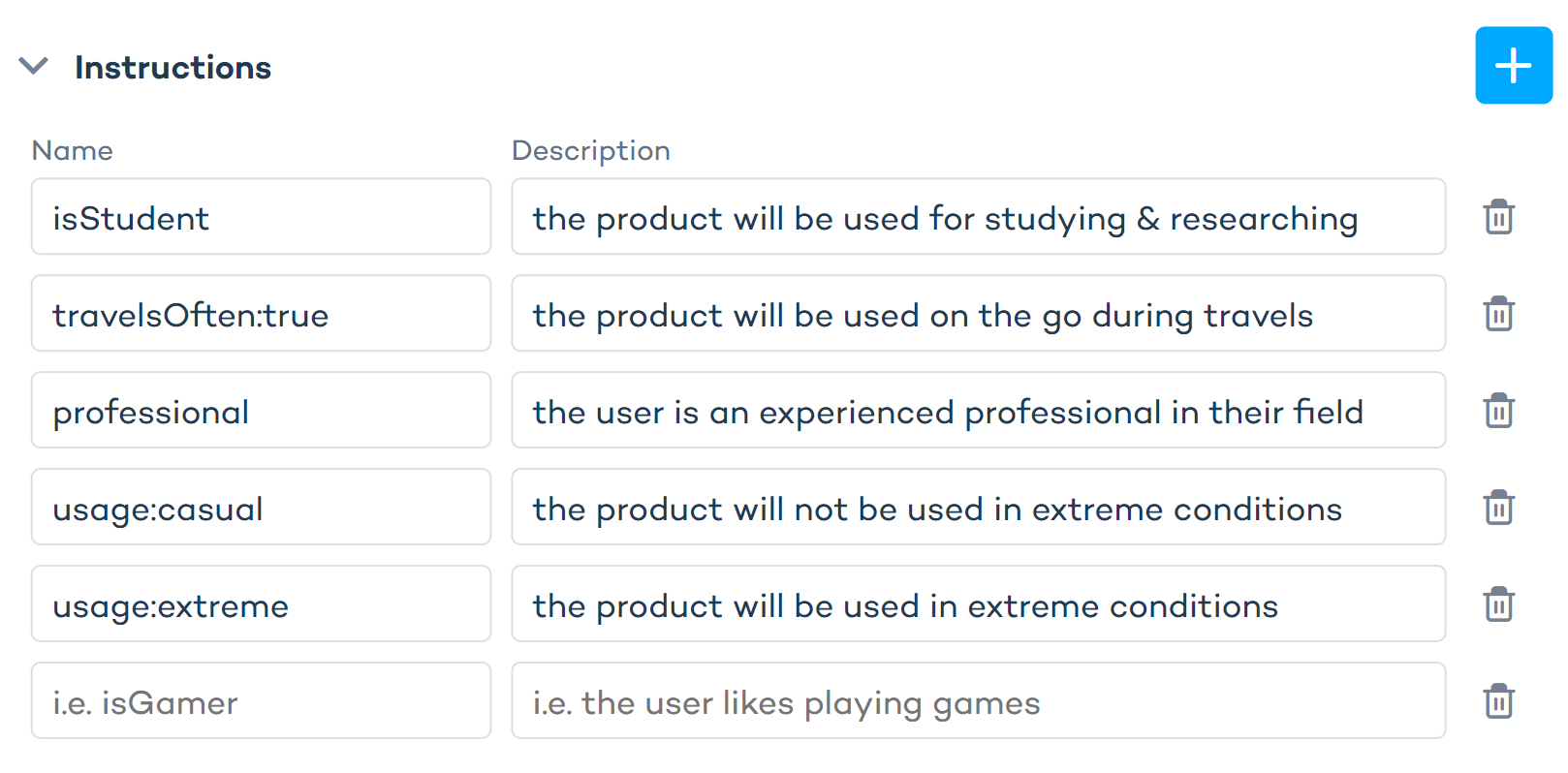Click the usage:casual name field
The image size is (1568, 773).
(261, 508)
